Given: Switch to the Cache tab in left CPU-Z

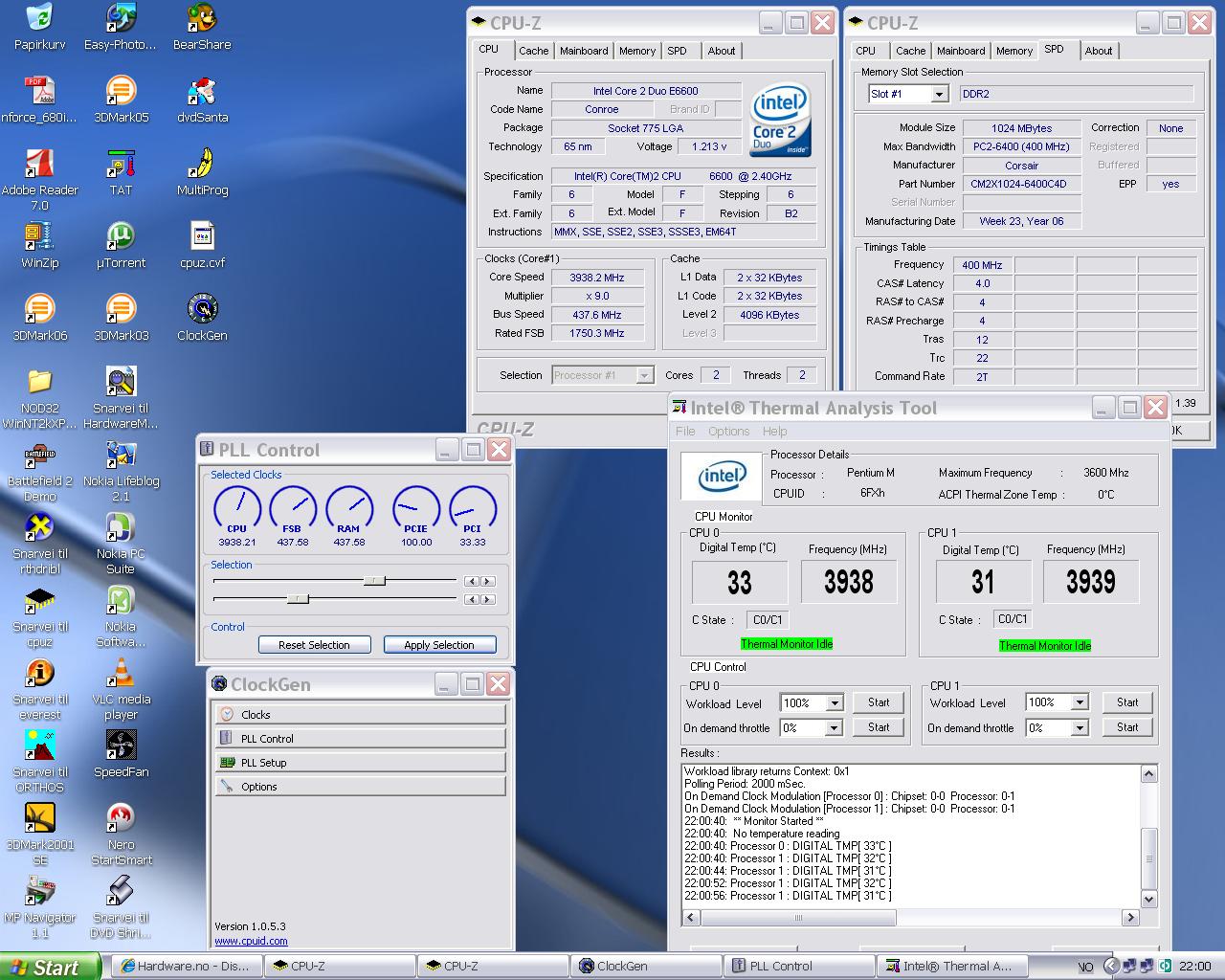Looking at the screenshot, I should pyautogui.click(x=533, y=51).
